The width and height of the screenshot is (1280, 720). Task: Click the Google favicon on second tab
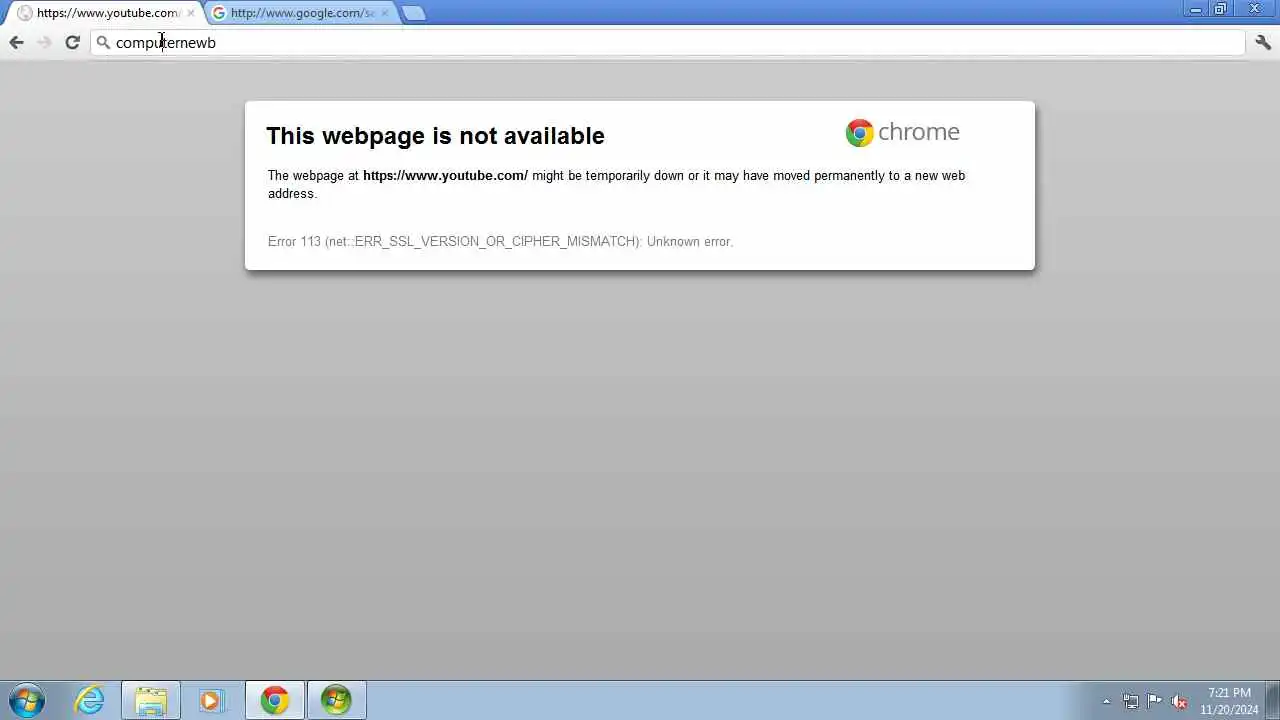[219, 13]
